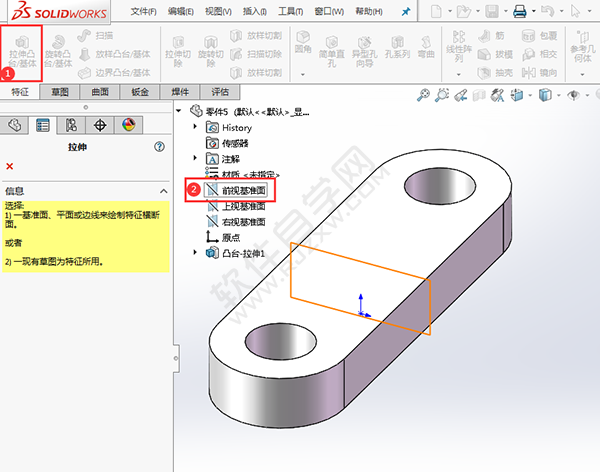Select the Rib (筋) tool

point(491,36)
